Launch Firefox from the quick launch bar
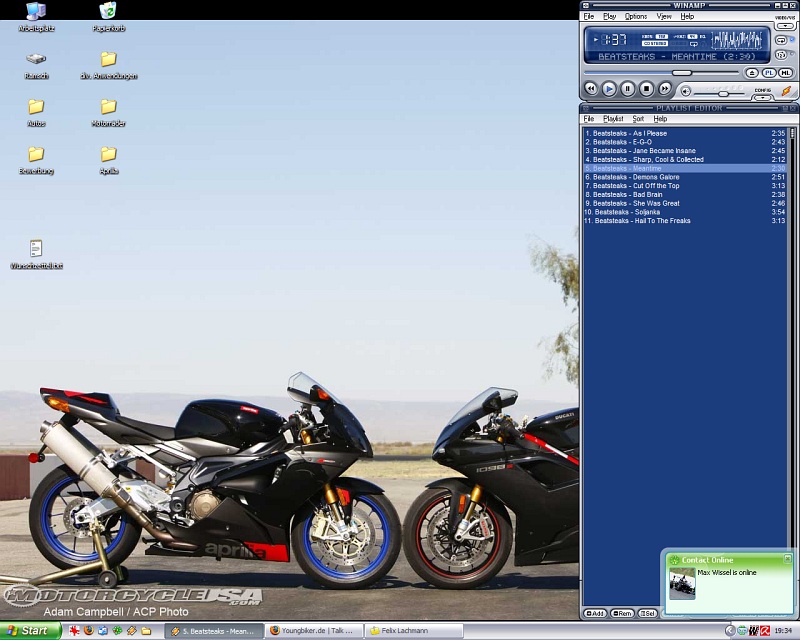 89,631
